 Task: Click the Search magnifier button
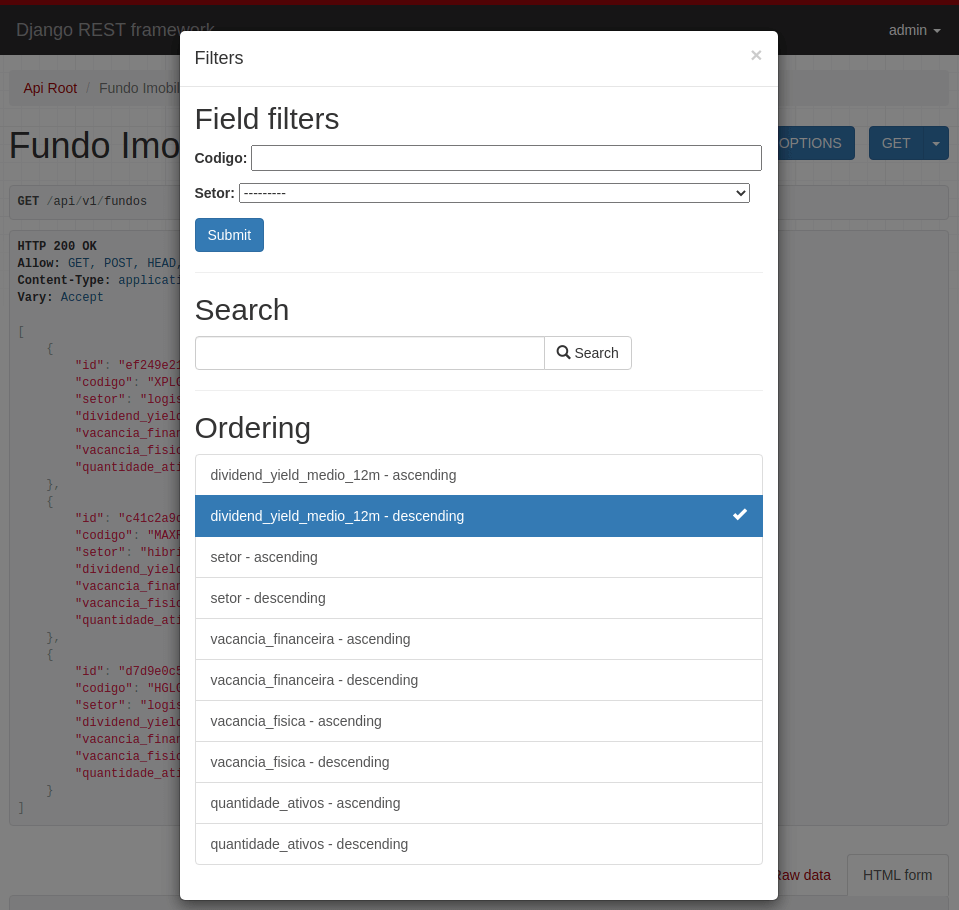588,353
